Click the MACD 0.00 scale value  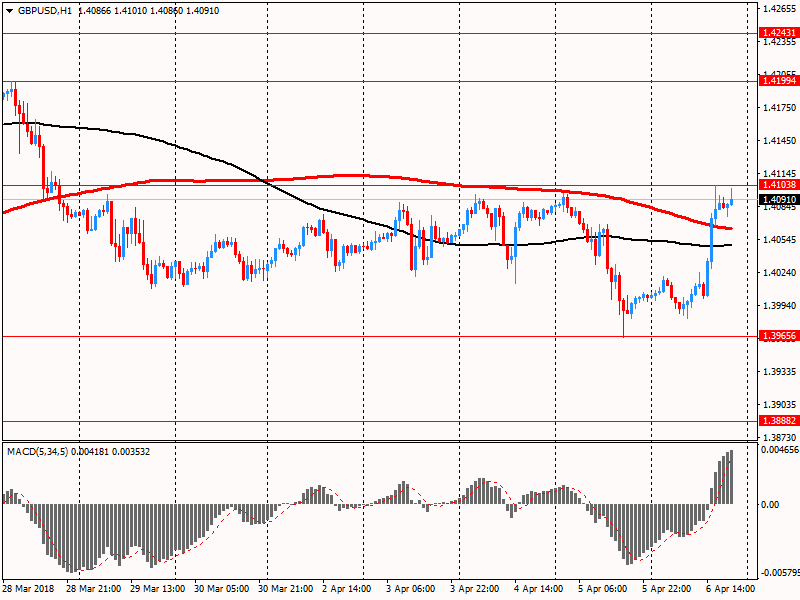click(x=770, y=504)
